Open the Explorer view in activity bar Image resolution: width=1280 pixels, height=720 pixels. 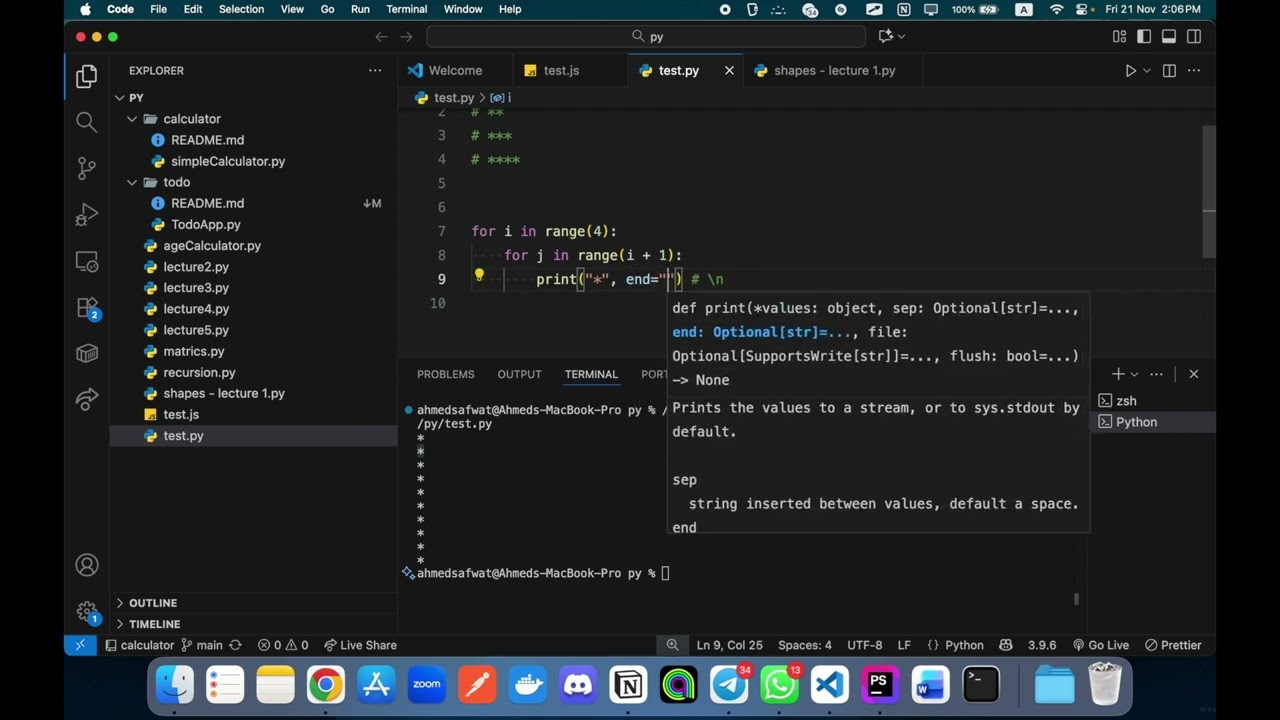[x=87, y=76]
